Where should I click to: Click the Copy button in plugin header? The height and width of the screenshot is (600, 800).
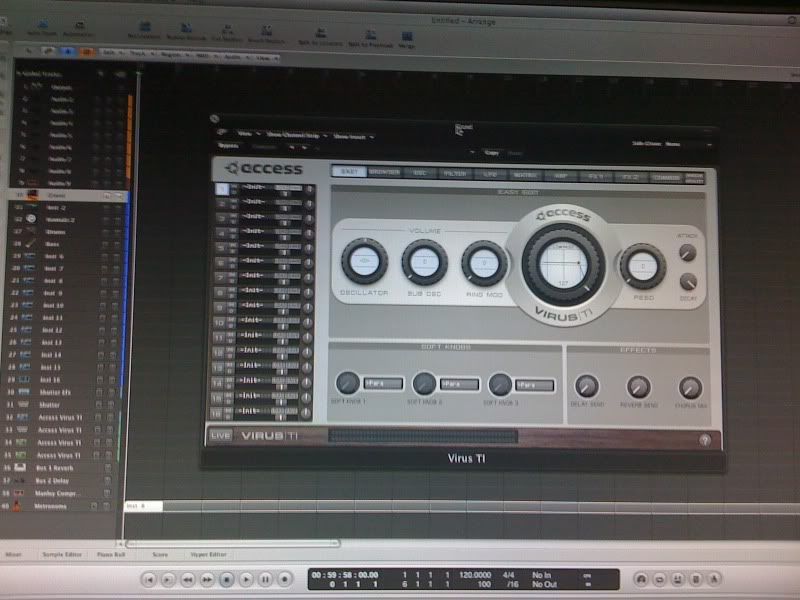(491, 153)
